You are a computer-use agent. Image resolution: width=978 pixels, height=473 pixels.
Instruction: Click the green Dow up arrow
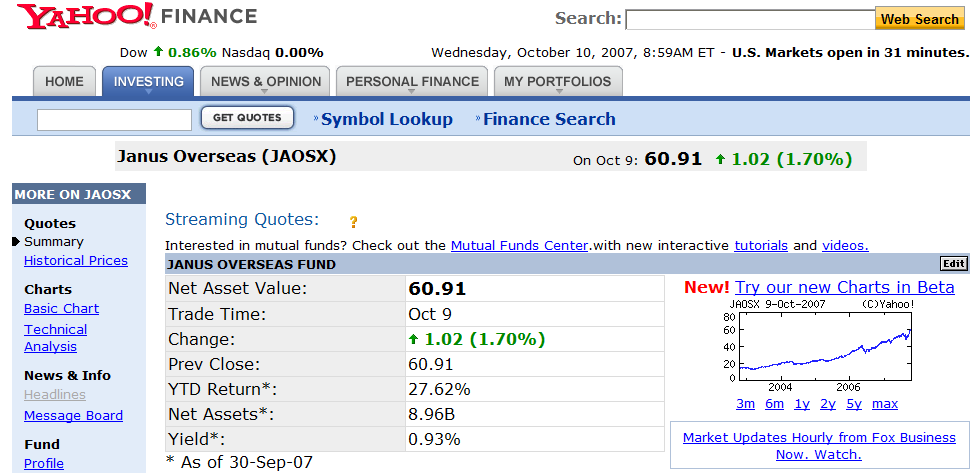pyautogui.click(x=158, y=52)
